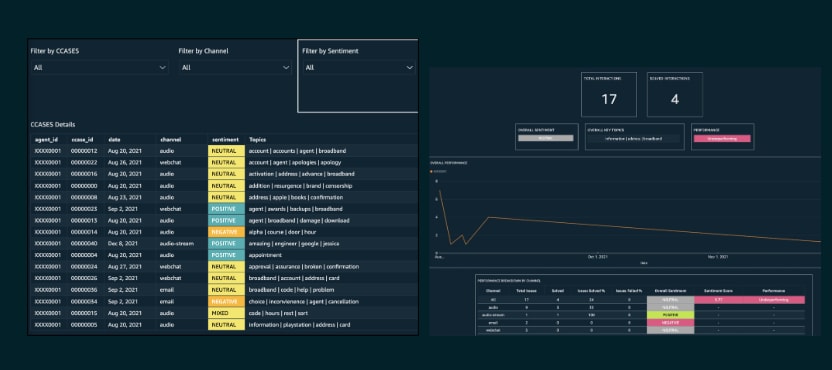Image resolution: width=832 pixels, height=370 pixels.
Task: Click POSITIVE cell in performance breakdown audio-stream row
Action: pyautogui.click(x=670, y=315)
